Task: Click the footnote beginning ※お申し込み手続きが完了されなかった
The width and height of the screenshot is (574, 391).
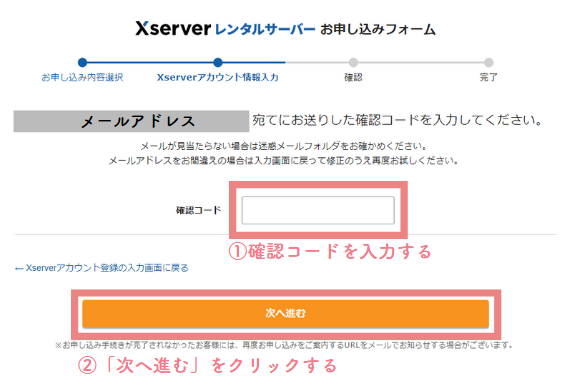Action: click(284, 345)
